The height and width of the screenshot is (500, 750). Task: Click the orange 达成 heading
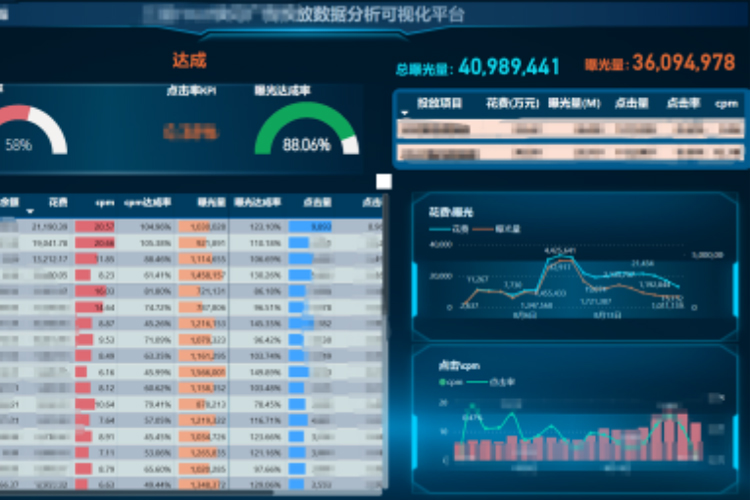point(189,61)
